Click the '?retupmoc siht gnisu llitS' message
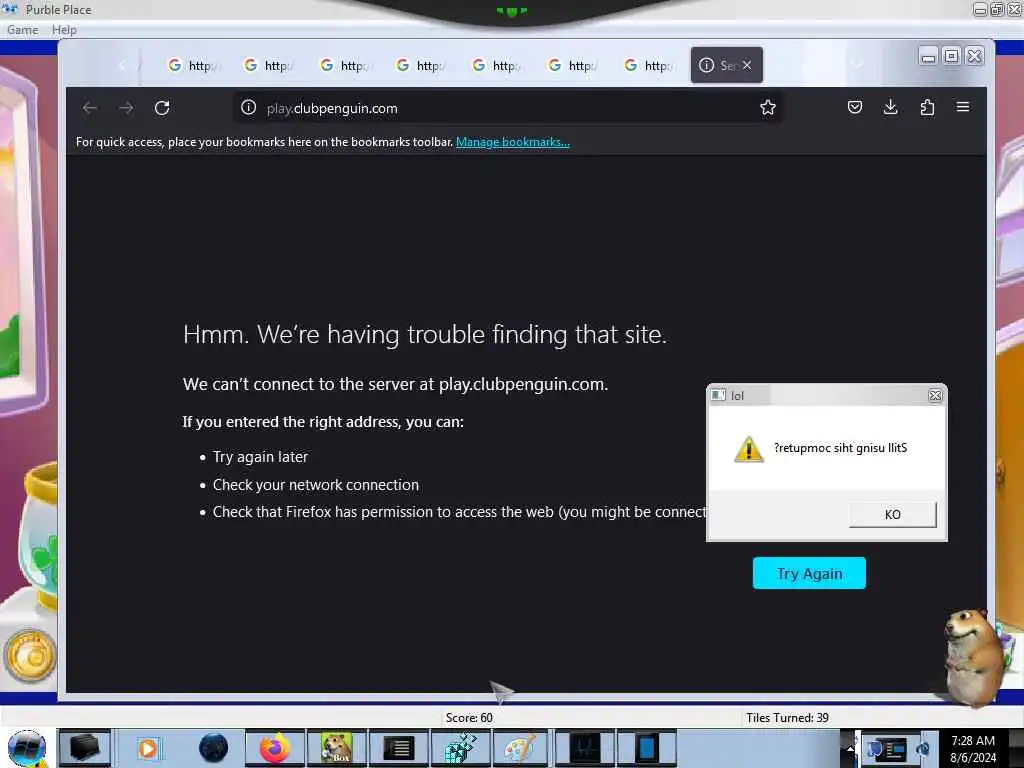Screen dimensions: 1024x768 (840, 448)
